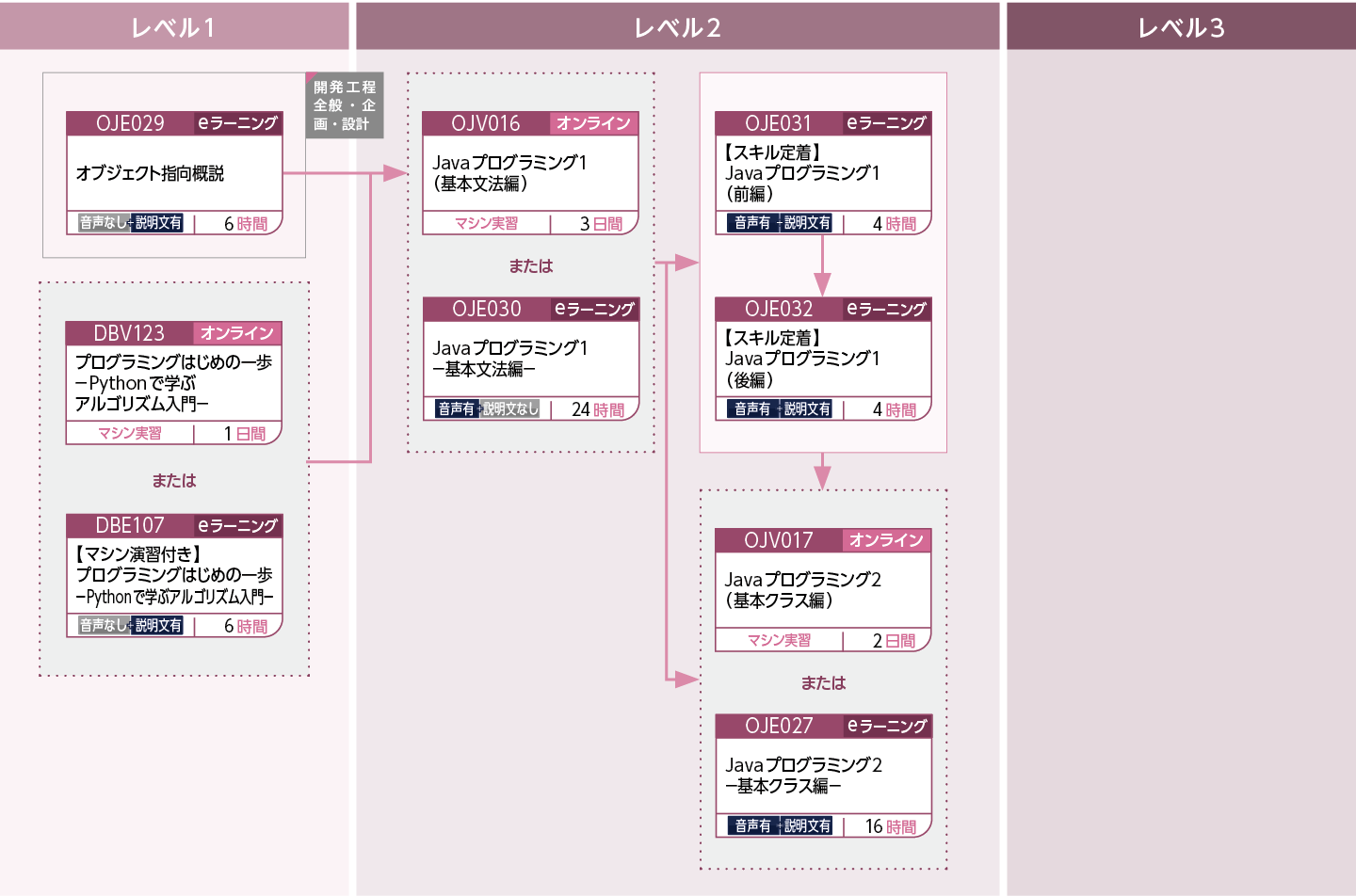The width and height of the screenshot is (1356, 896).
Task: Click the 開発工程全般・企画・設計 category tag
Action: tap(345, 105)
